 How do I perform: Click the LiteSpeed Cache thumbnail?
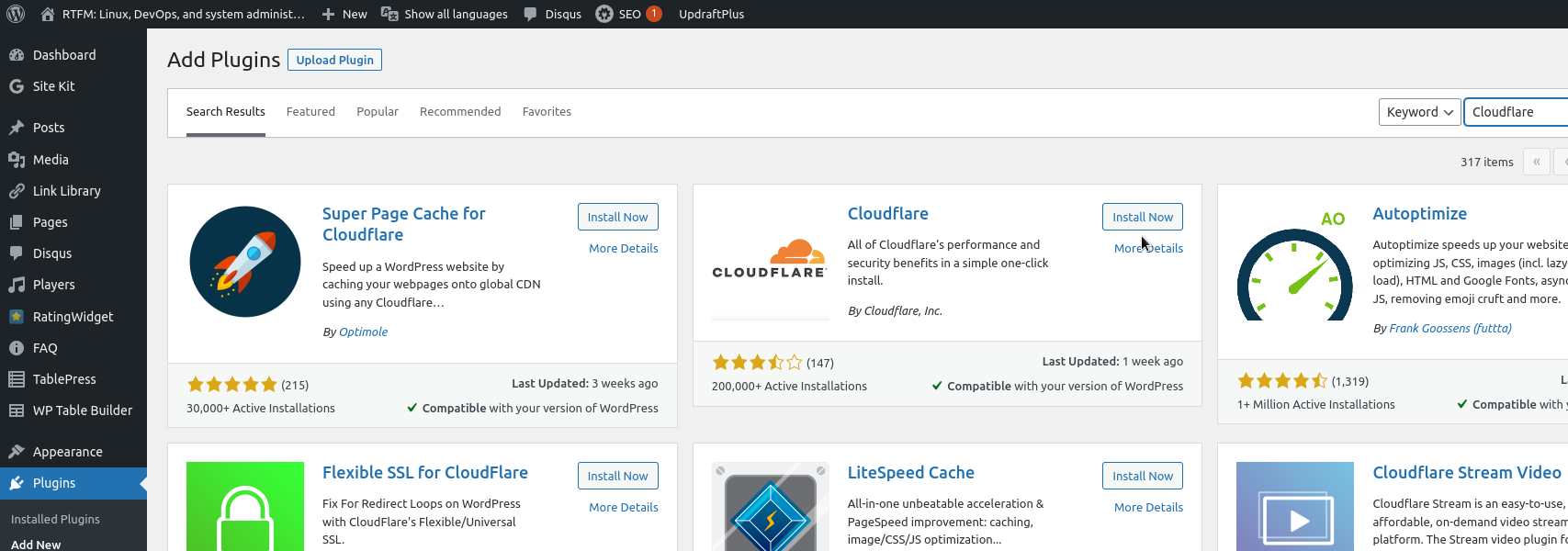click(770, 506)
